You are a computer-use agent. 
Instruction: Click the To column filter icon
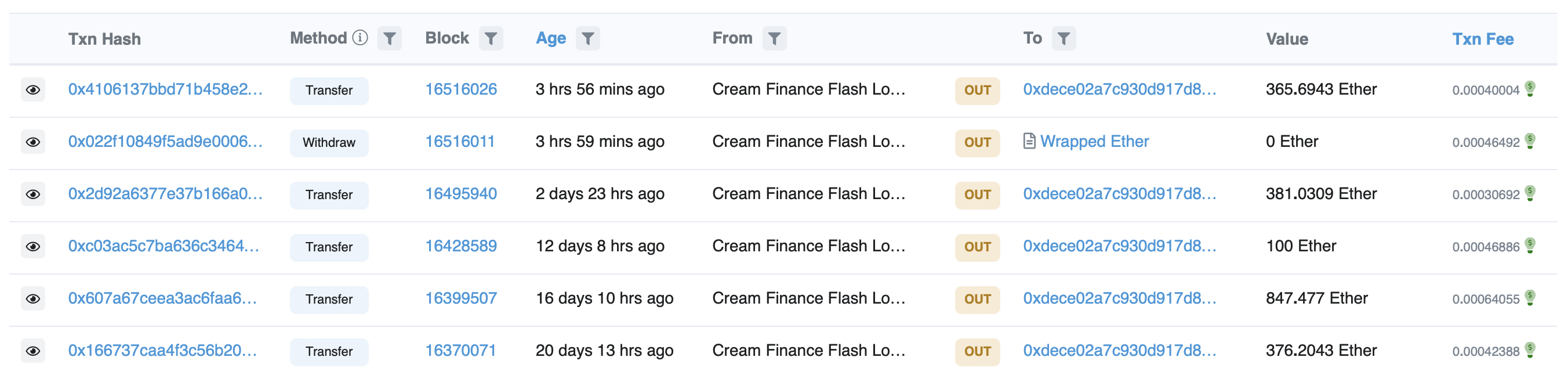[x=1064, y=38]
